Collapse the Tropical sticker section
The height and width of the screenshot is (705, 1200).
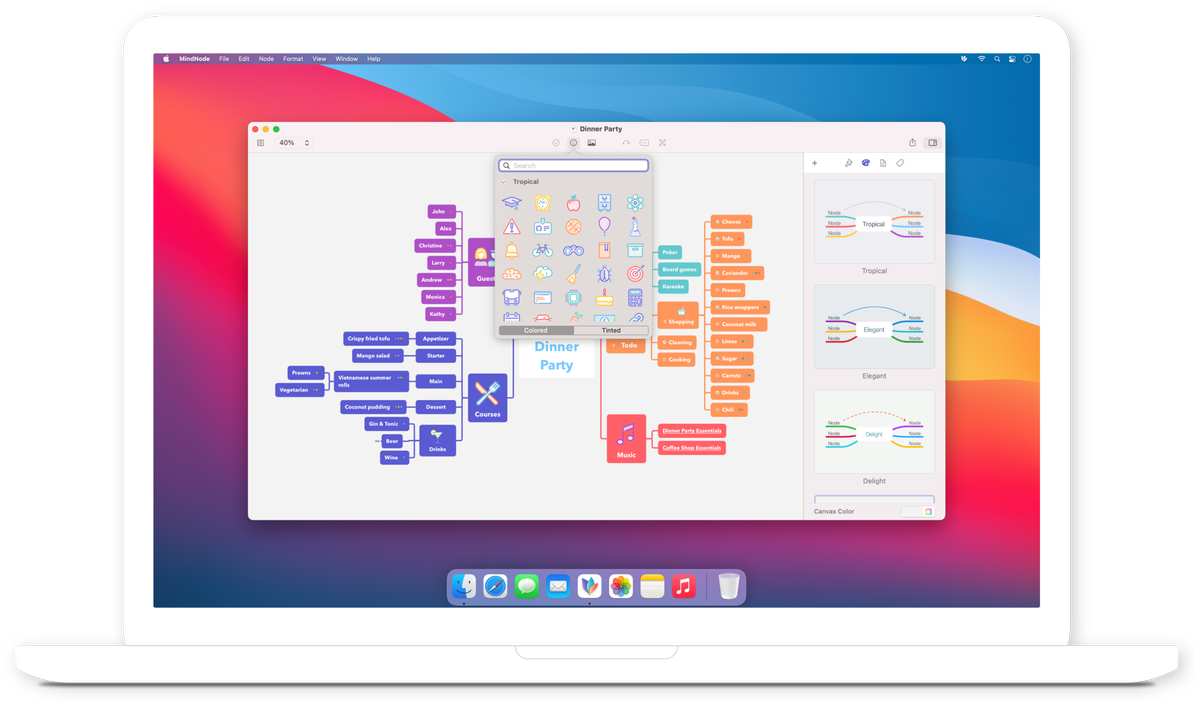coord(504,181)
